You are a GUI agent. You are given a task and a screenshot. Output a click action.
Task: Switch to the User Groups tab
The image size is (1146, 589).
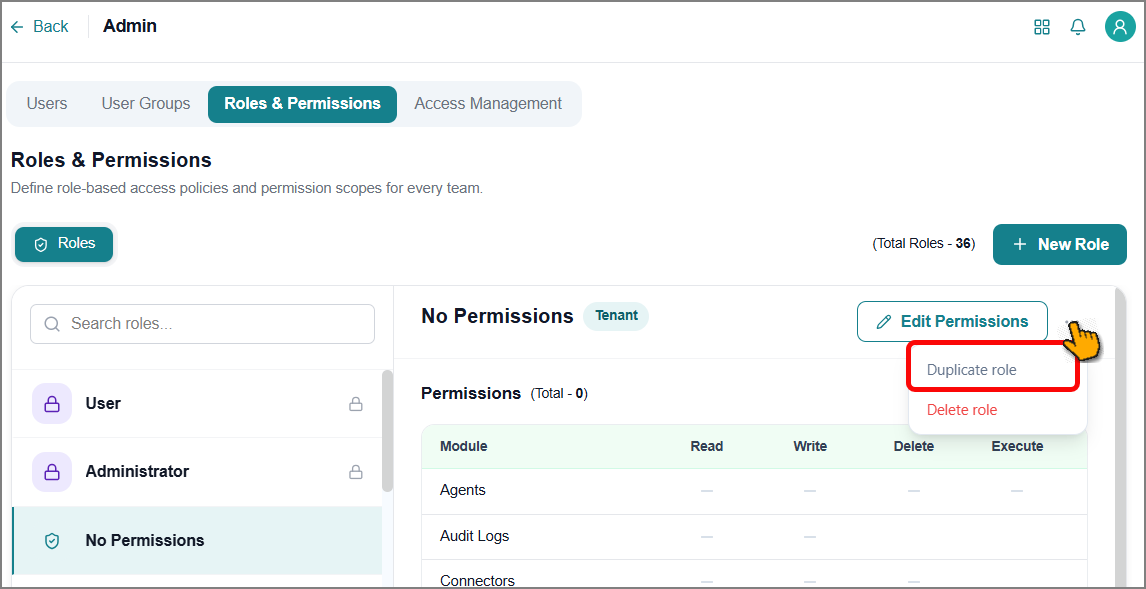(x=145, y=104)
